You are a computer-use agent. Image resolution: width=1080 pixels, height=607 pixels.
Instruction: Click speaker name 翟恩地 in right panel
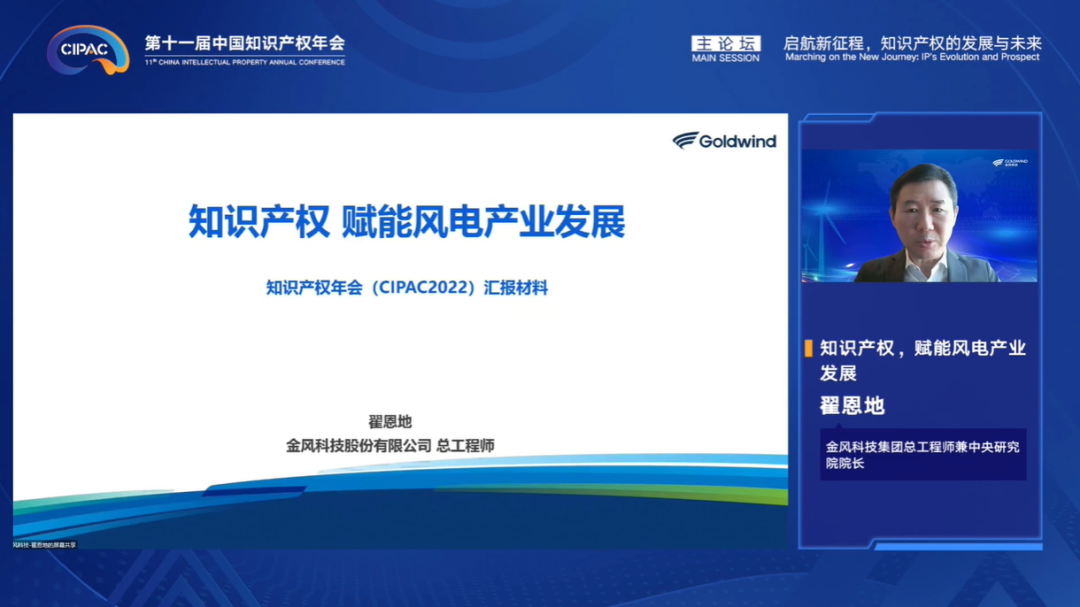click(852, 405)
